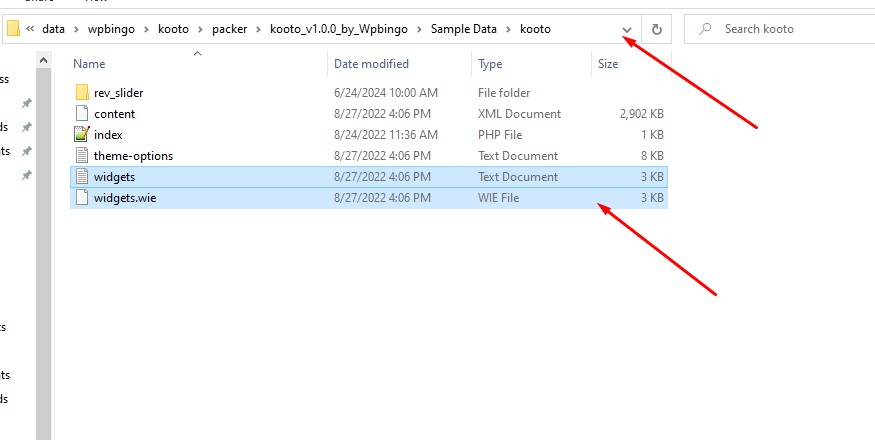The height and width of the screenshot is (440, 875).
Task: Click the index PHP file icon
Action: click(x=82, y=135)
